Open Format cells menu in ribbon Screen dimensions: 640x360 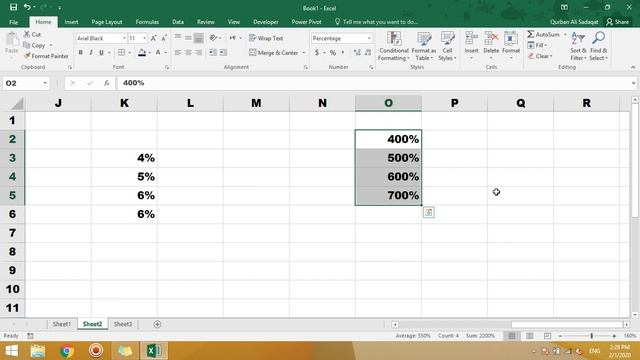click(511, 46)
